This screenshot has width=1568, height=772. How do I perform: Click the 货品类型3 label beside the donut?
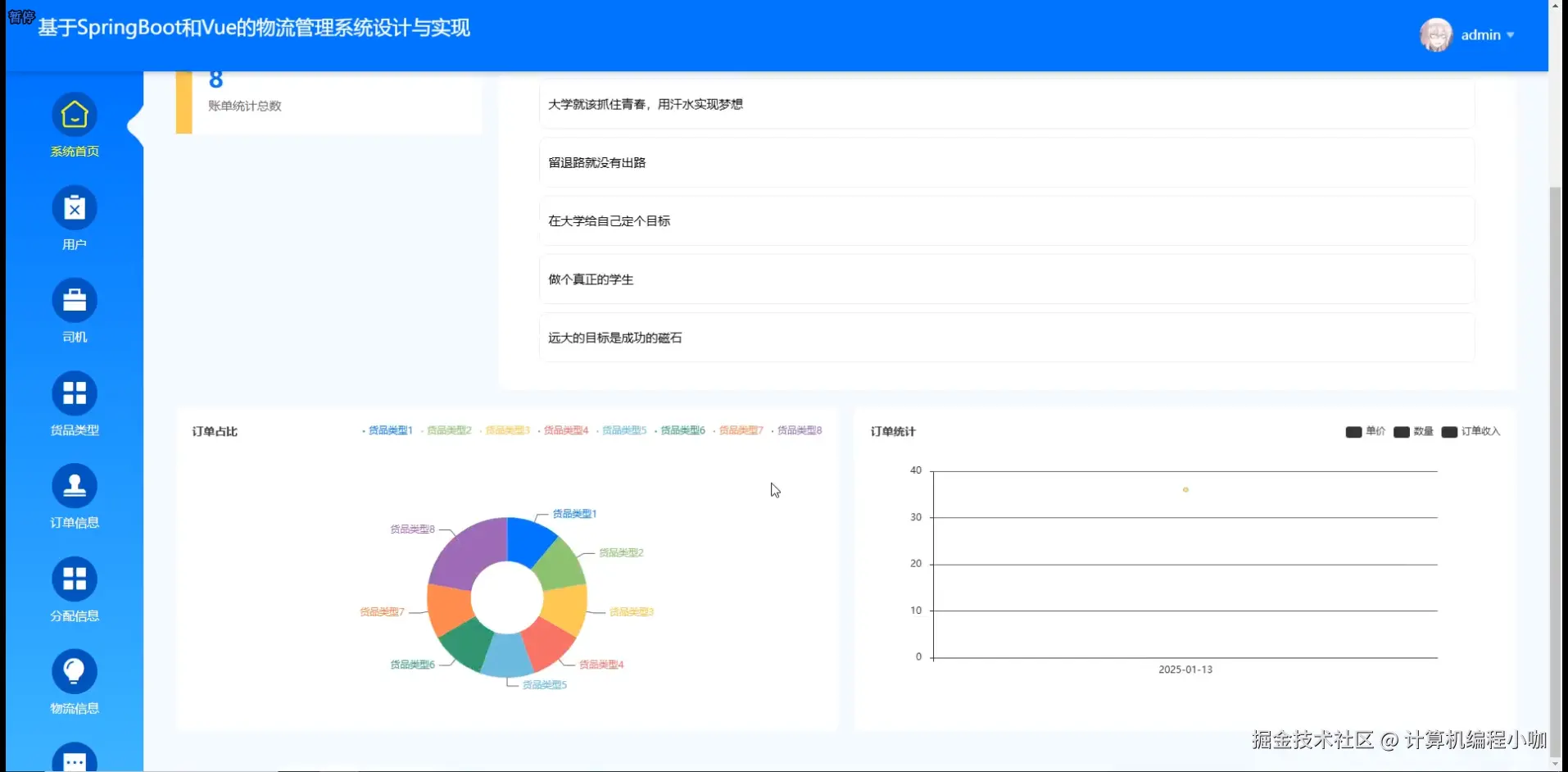[x=632, y=612]
